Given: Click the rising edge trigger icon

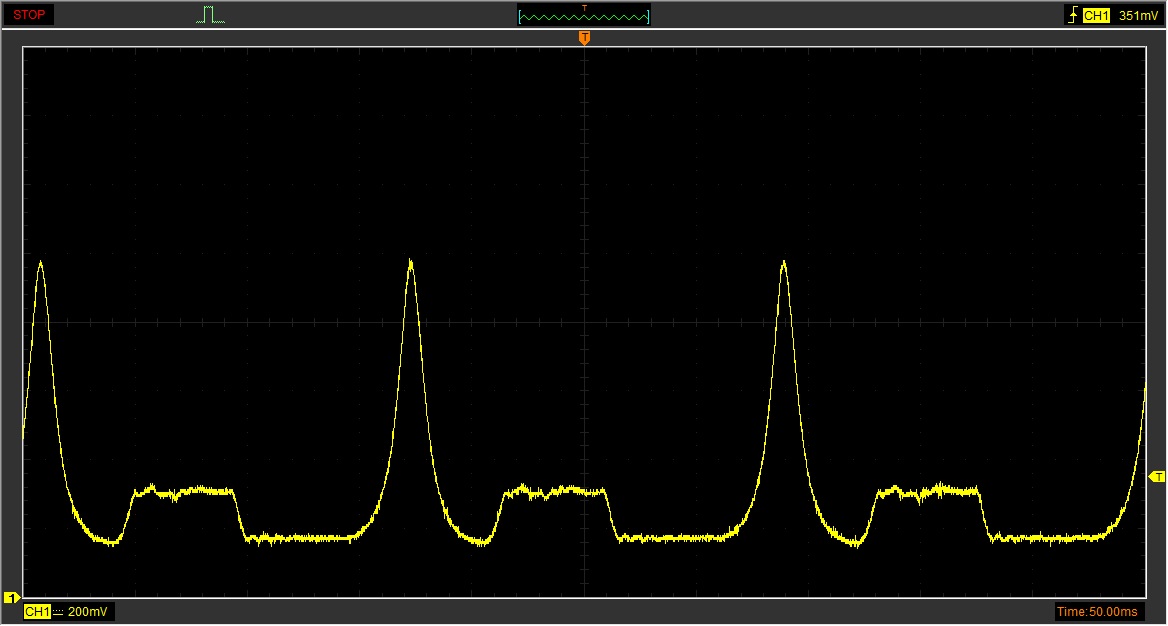Looking at the screenshot, I should (x=1073, y=16).
